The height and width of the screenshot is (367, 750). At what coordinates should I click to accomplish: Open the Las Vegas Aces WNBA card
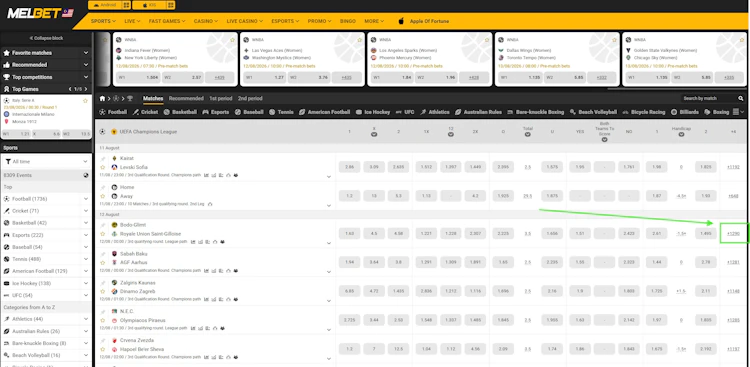coord(301,59)
